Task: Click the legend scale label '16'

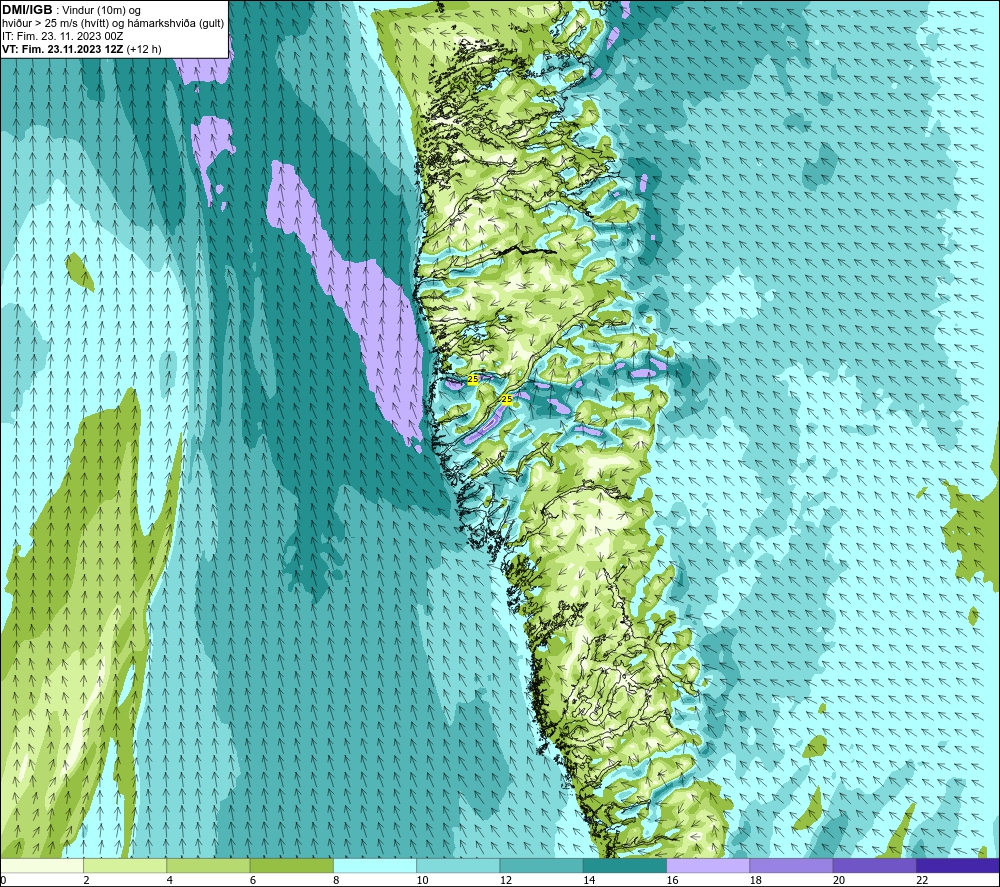Action: click(x=672, y=880)
